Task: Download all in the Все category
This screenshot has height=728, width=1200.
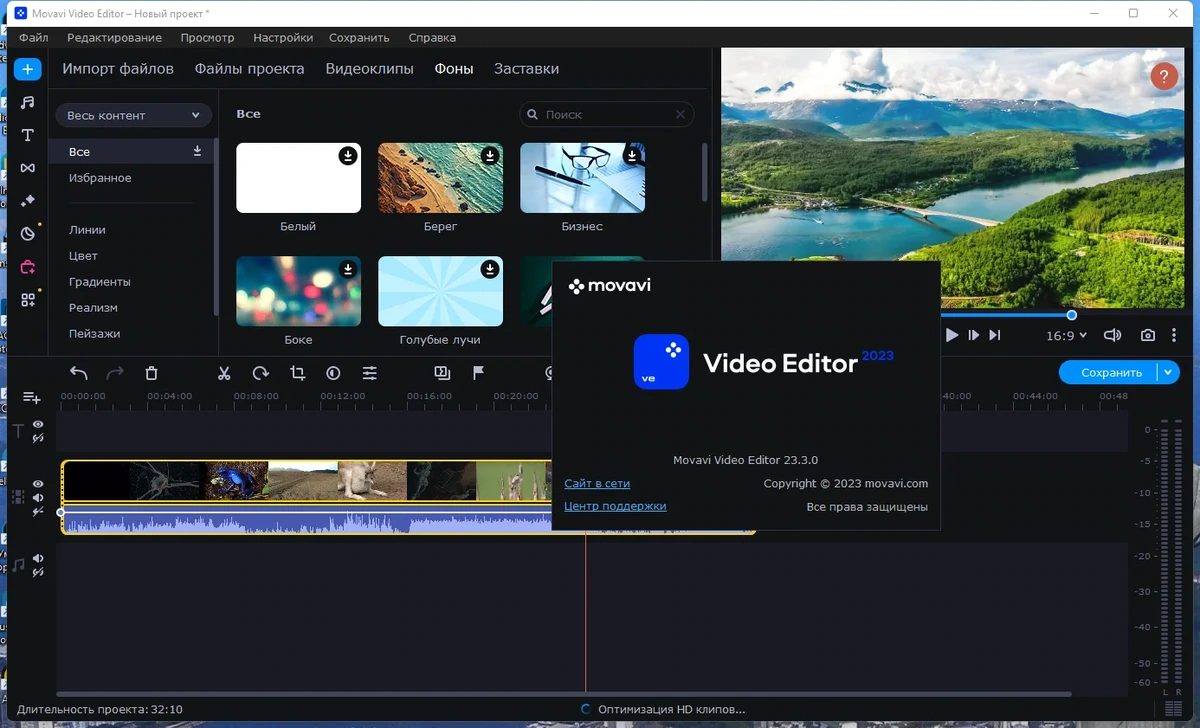Action: click(x=197, y=151)
